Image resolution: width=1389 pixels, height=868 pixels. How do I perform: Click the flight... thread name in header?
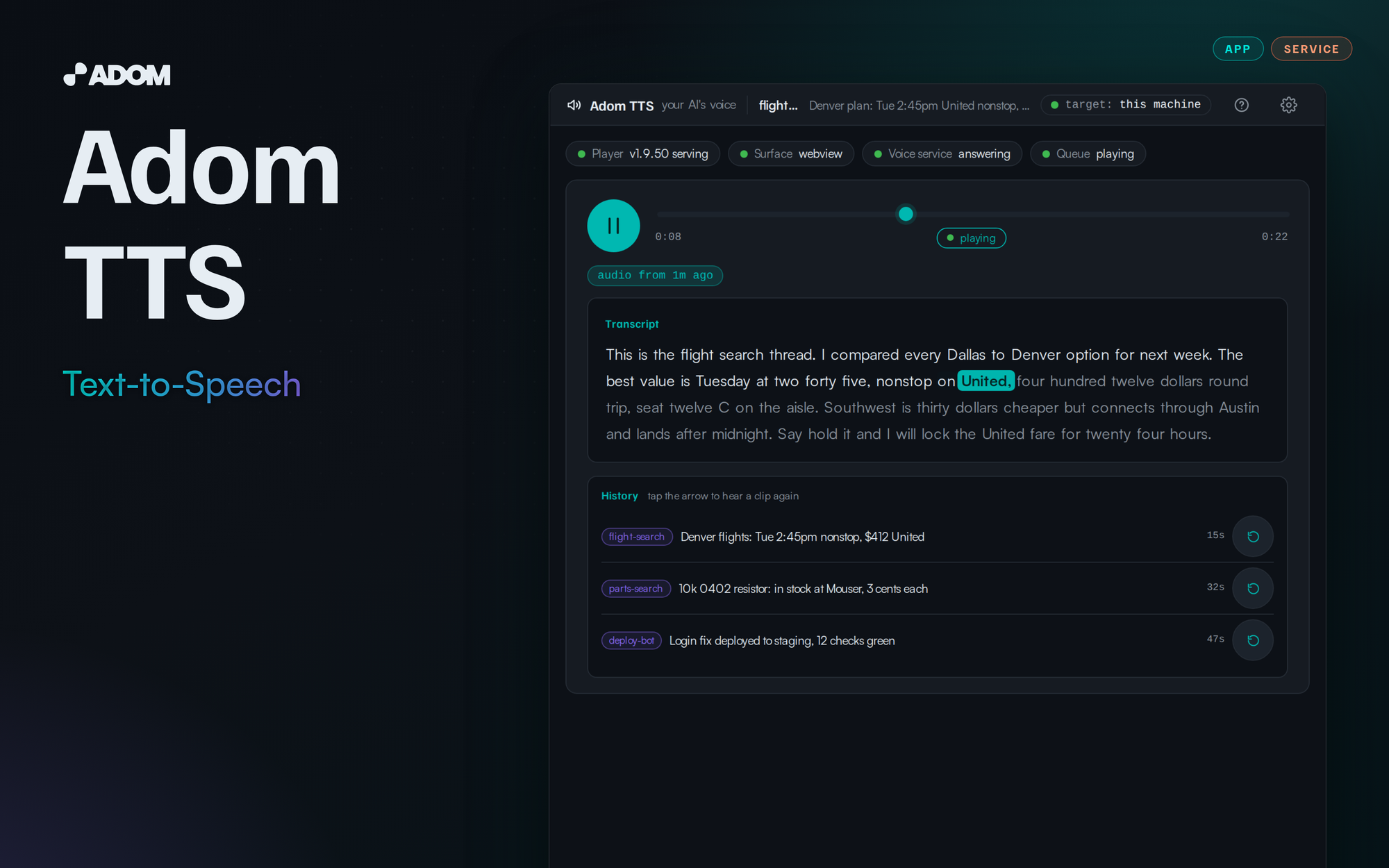point(778,106)
